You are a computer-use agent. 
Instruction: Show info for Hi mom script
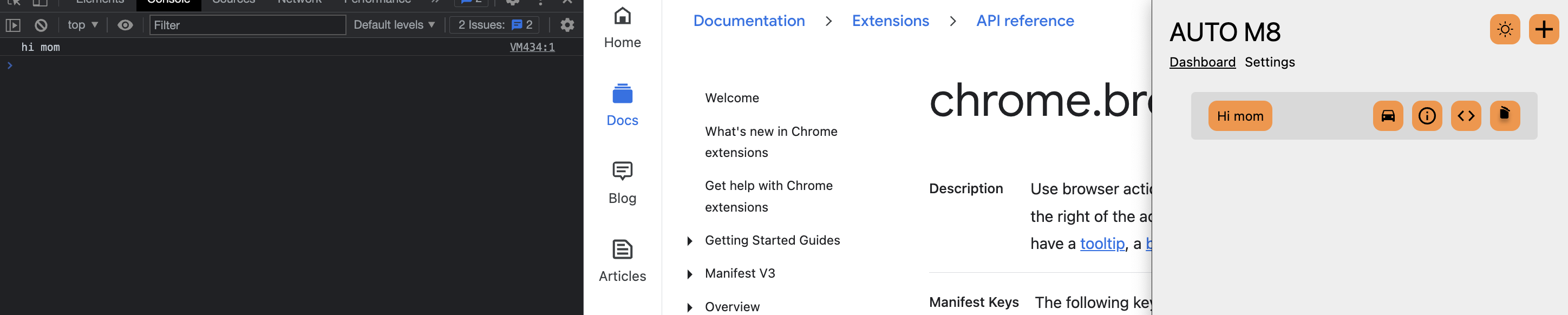pos(1427,116)
